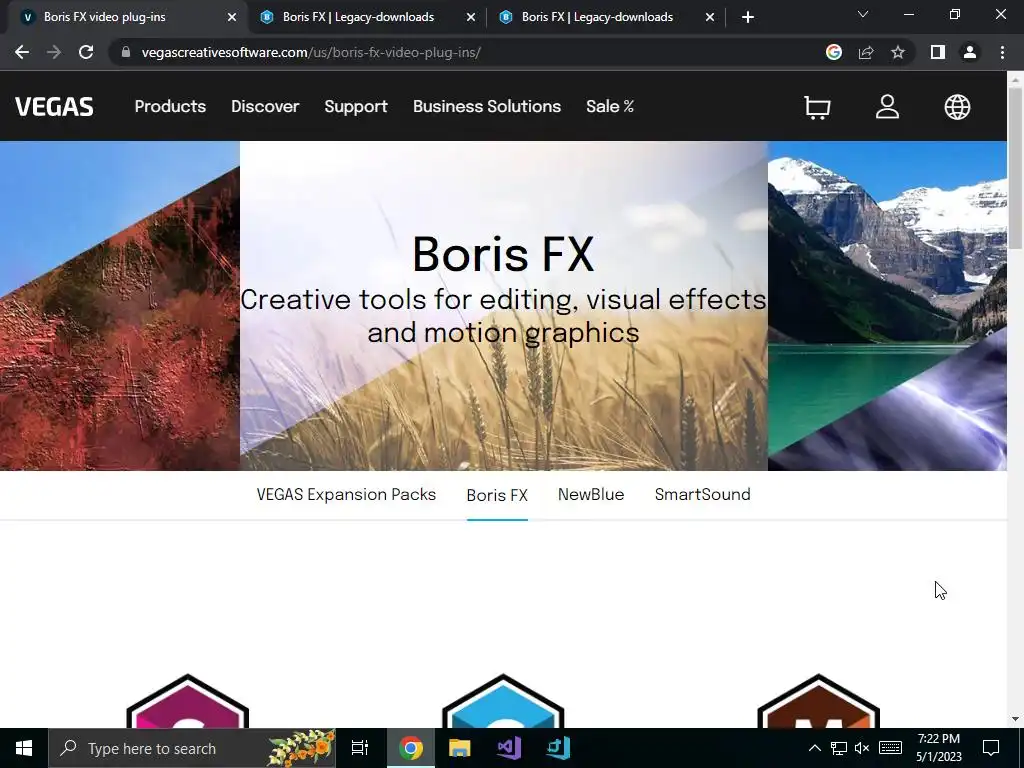Click the brown hexagon product logo

tap(818, 701)
